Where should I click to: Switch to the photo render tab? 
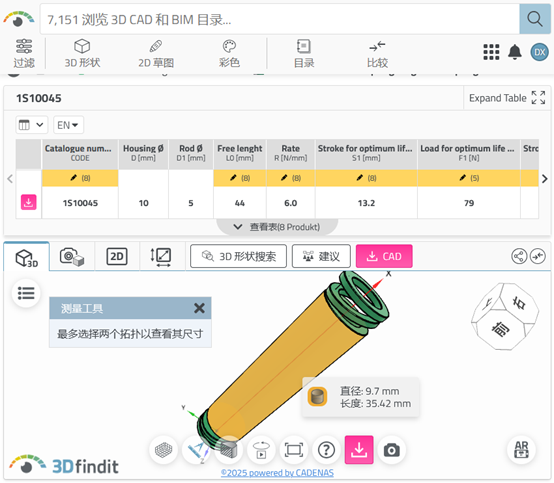tap(72, 257)
